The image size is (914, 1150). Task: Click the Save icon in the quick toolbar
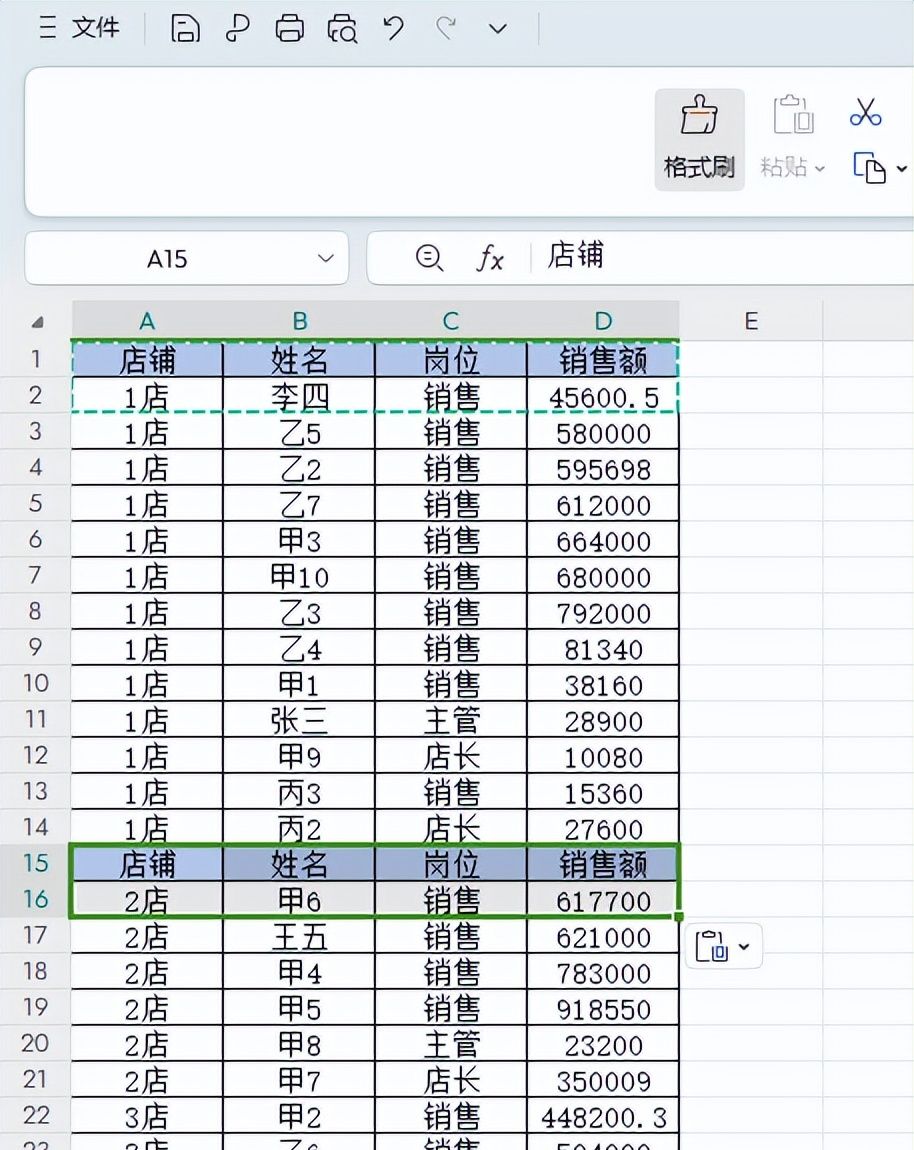[x=183, y=30]
